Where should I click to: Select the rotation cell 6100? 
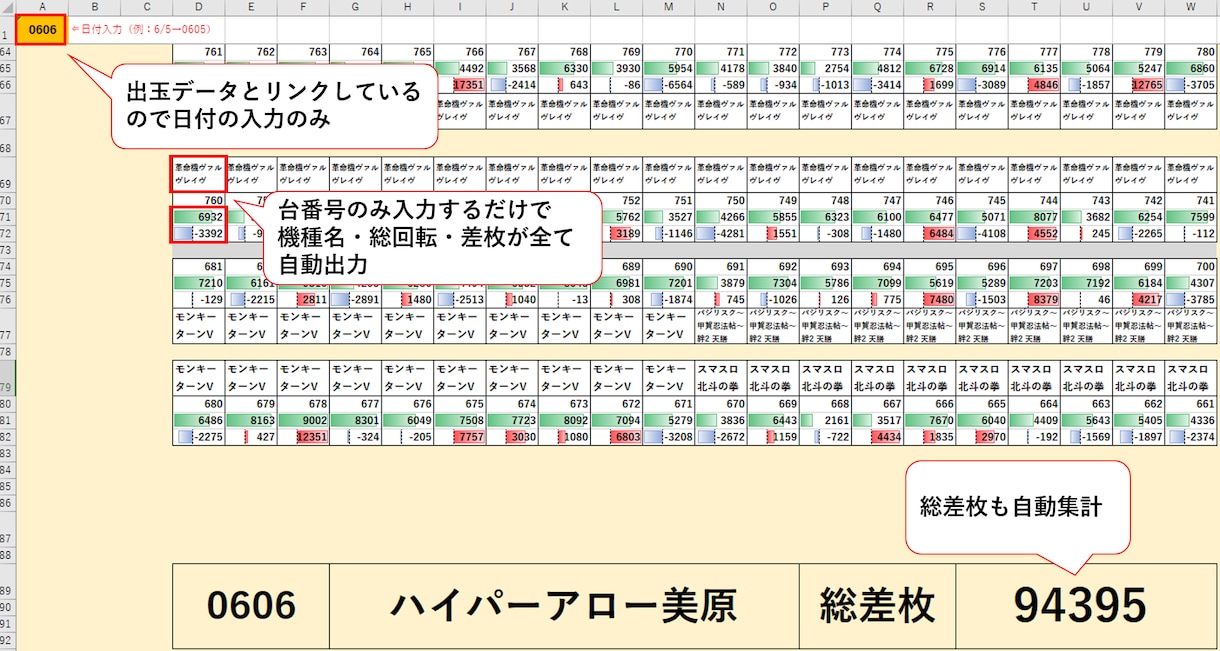pyautogui.click(x=878, y=216)
